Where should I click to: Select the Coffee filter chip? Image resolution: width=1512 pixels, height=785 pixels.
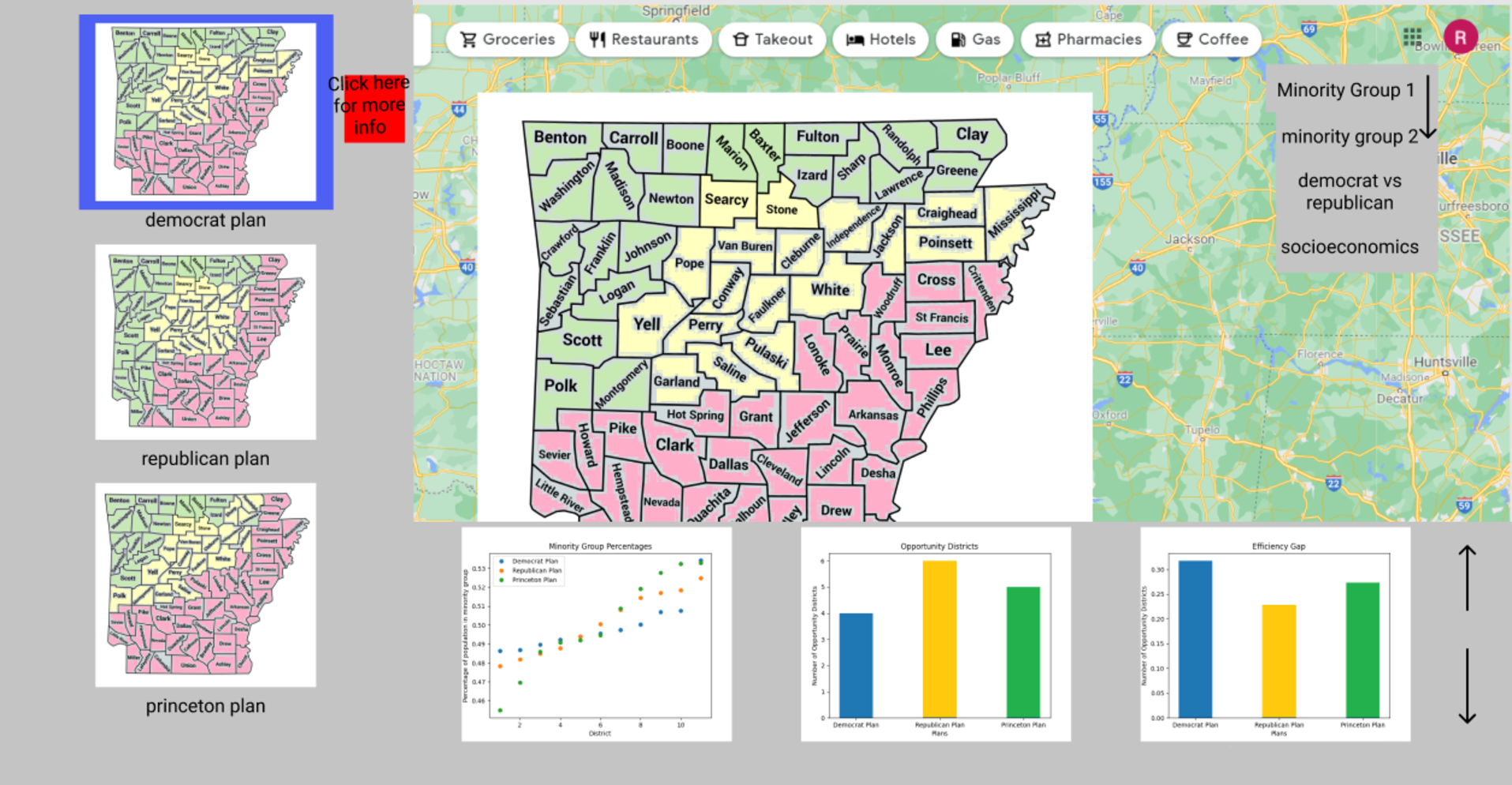(1211, 39)
